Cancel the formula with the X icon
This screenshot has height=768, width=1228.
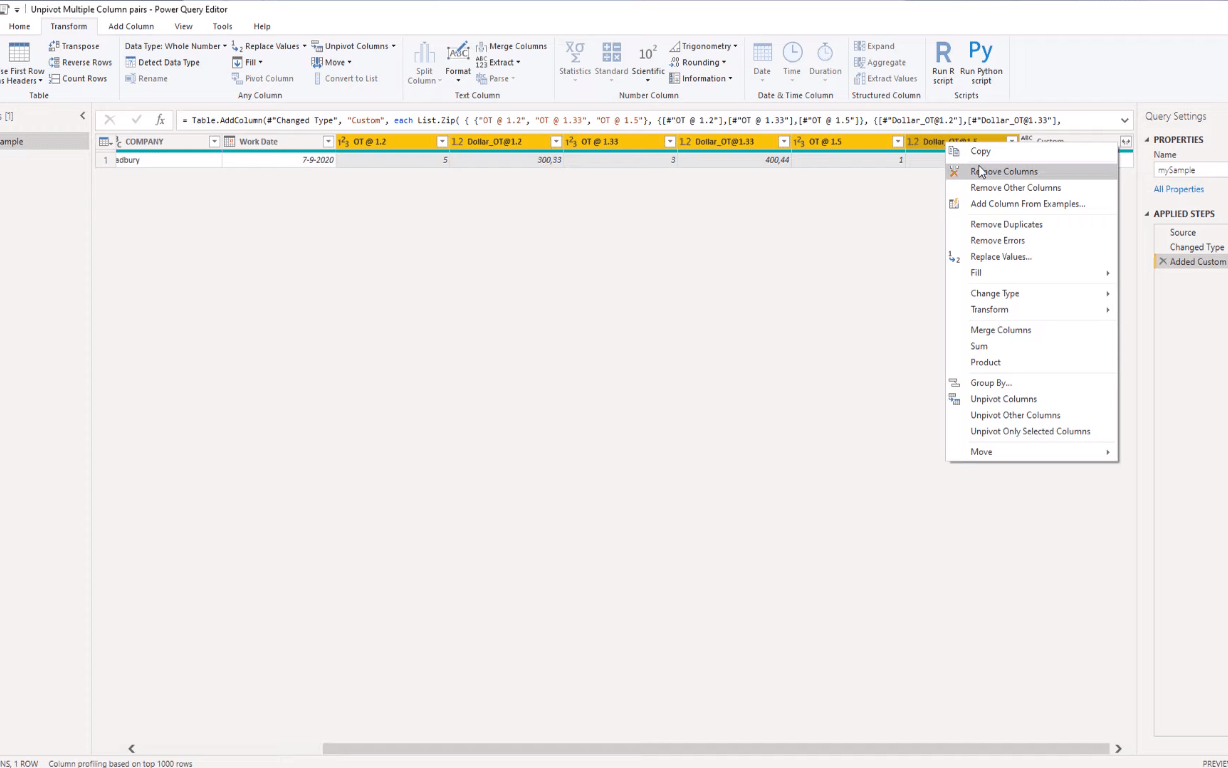(x=110, y=120)
